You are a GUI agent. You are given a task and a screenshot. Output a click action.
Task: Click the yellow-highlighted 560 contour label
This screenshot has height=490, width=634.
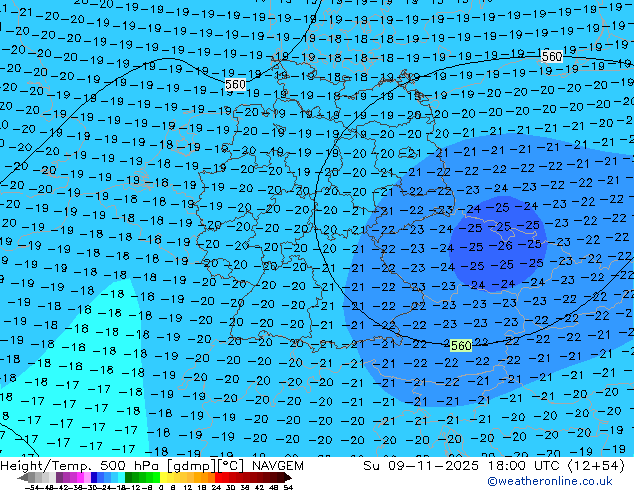[461, 346]
